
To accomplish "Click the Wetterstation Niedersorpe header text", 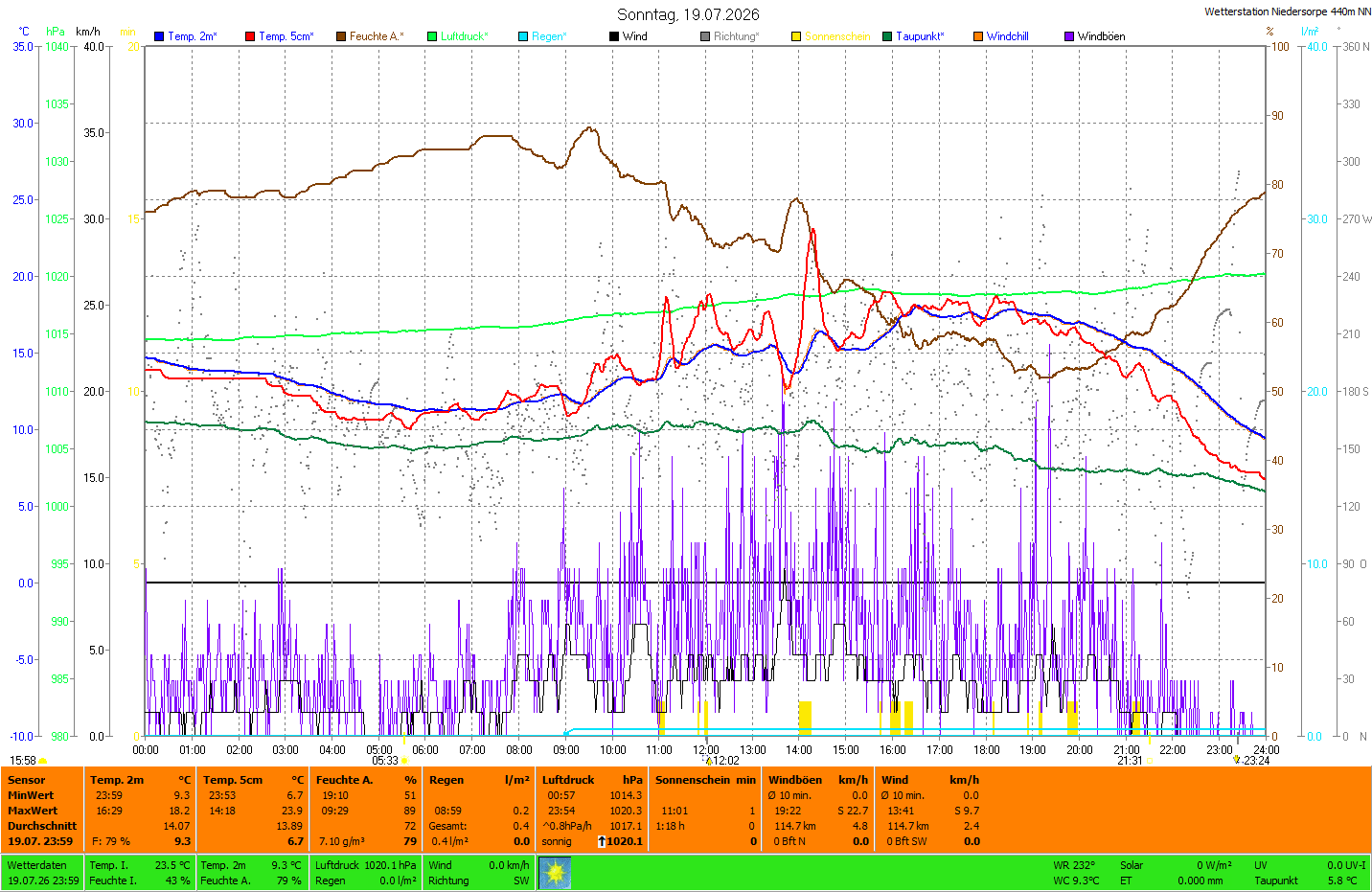I will [1288, 11].
